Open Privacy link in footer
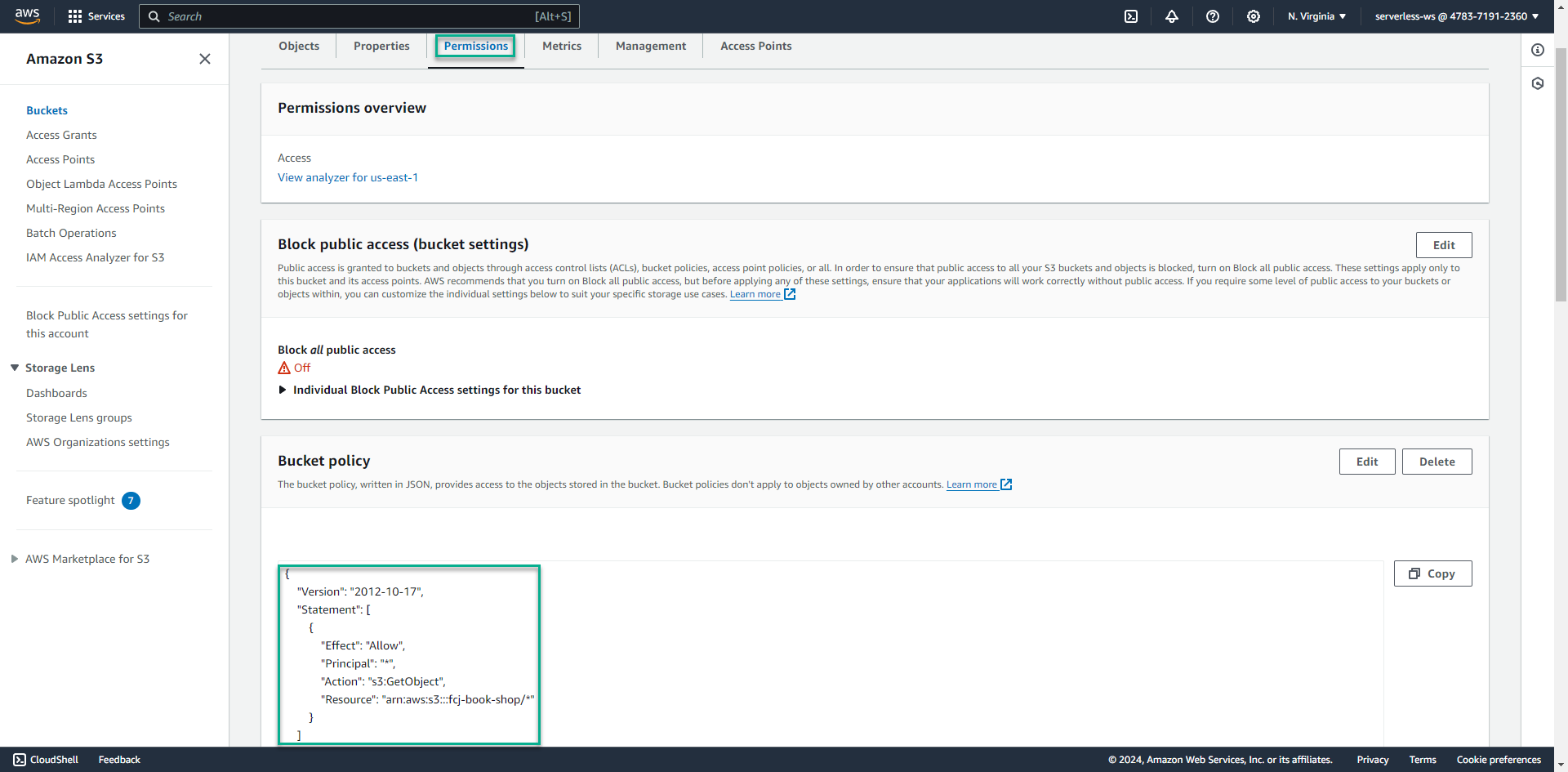 coord(1373,760)
